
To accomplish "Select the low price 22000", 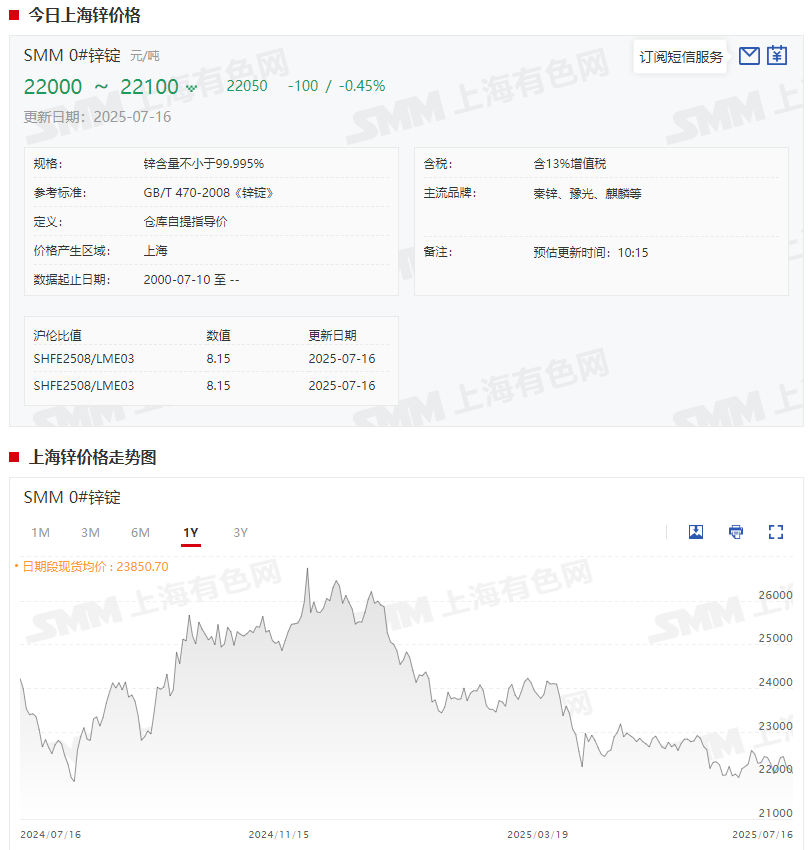I will click(x=53, y=87).
